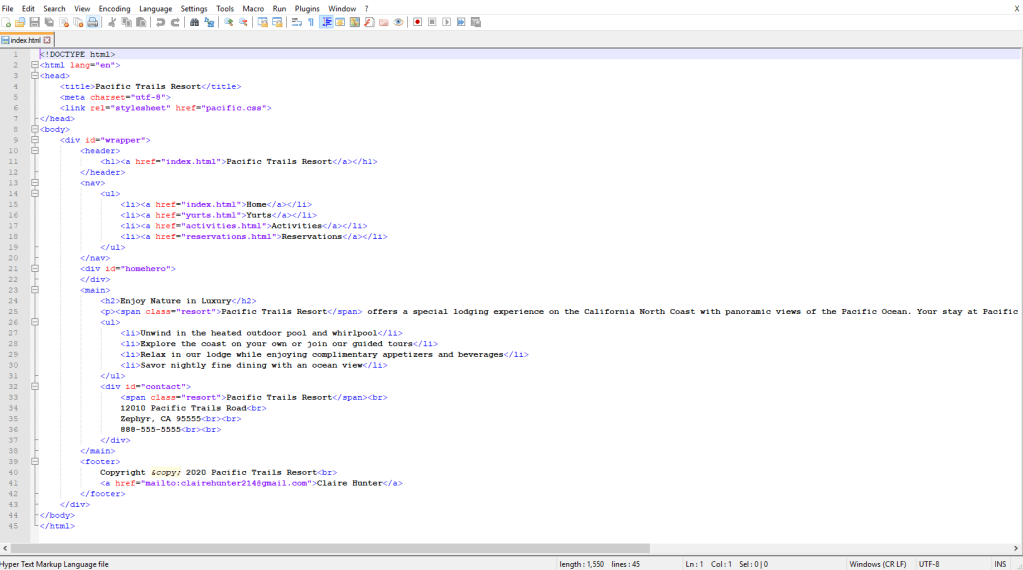
Task: Toggle Show All Characters pilcrow icon
Action: pyautogui.click(x=311, y=22)
